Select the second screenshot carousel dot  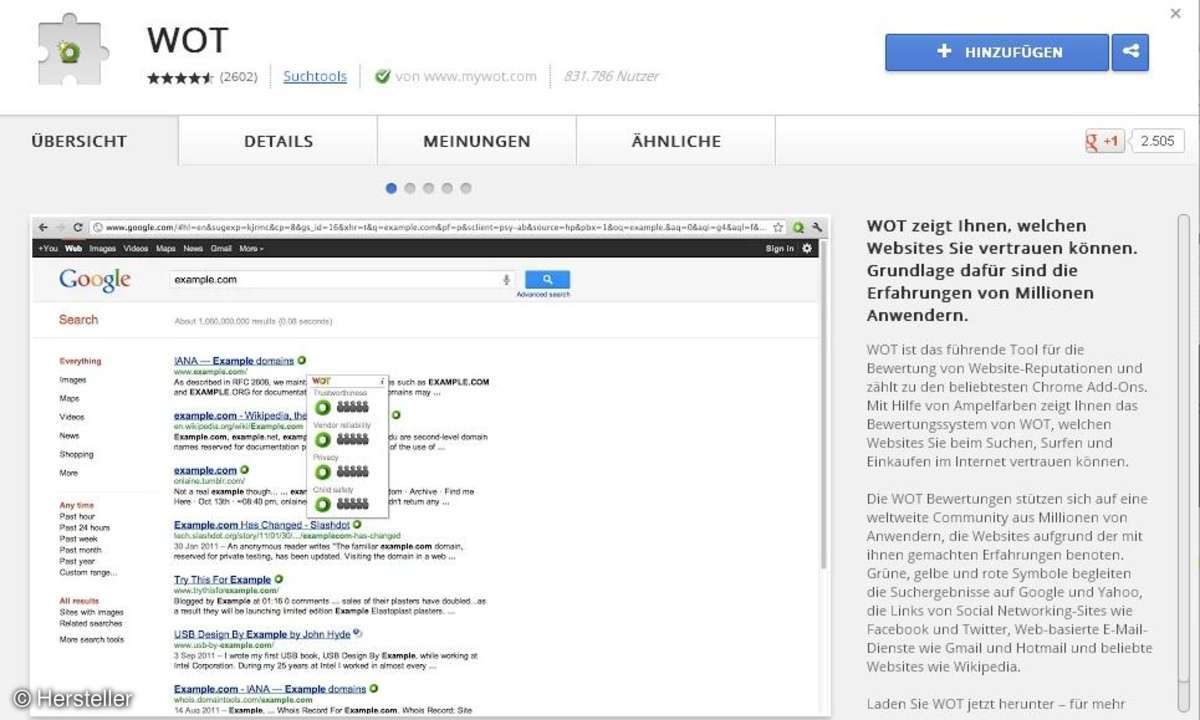410,188
